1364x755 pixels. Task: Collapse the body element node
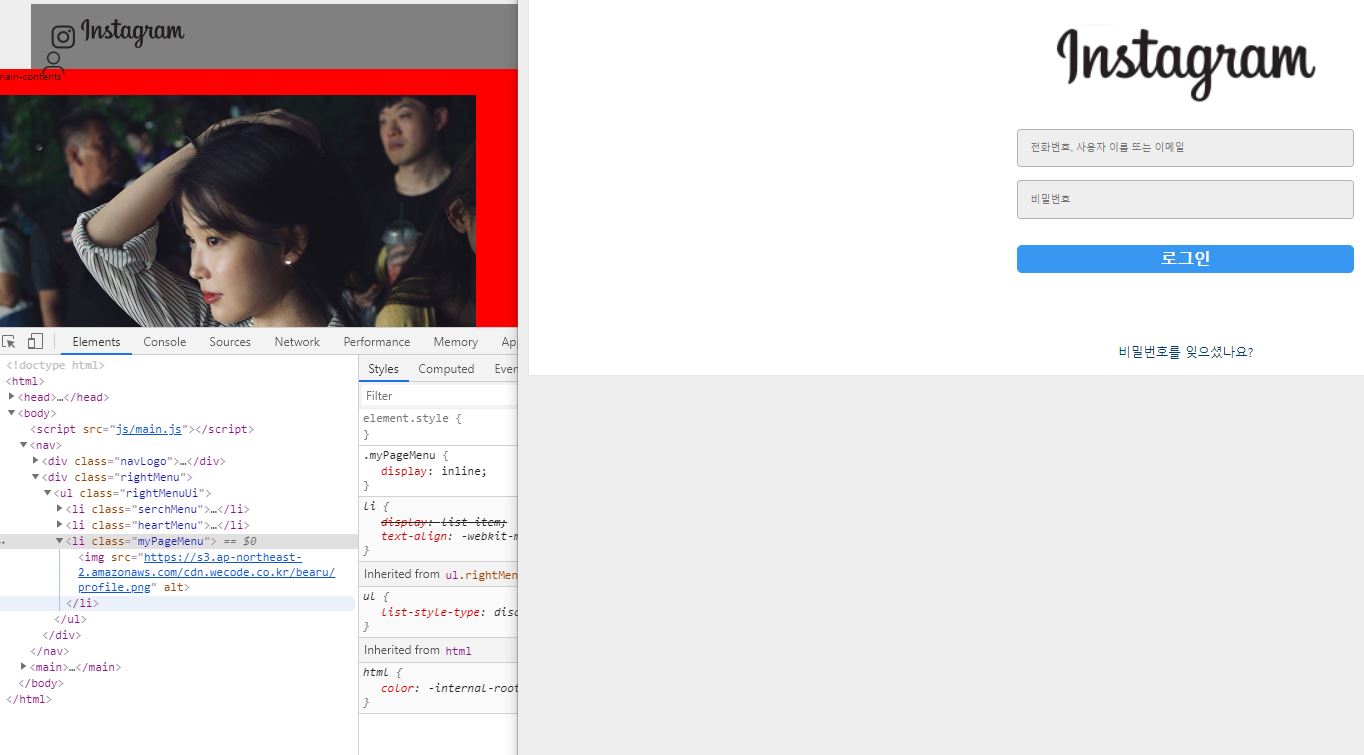click(11, 413)
